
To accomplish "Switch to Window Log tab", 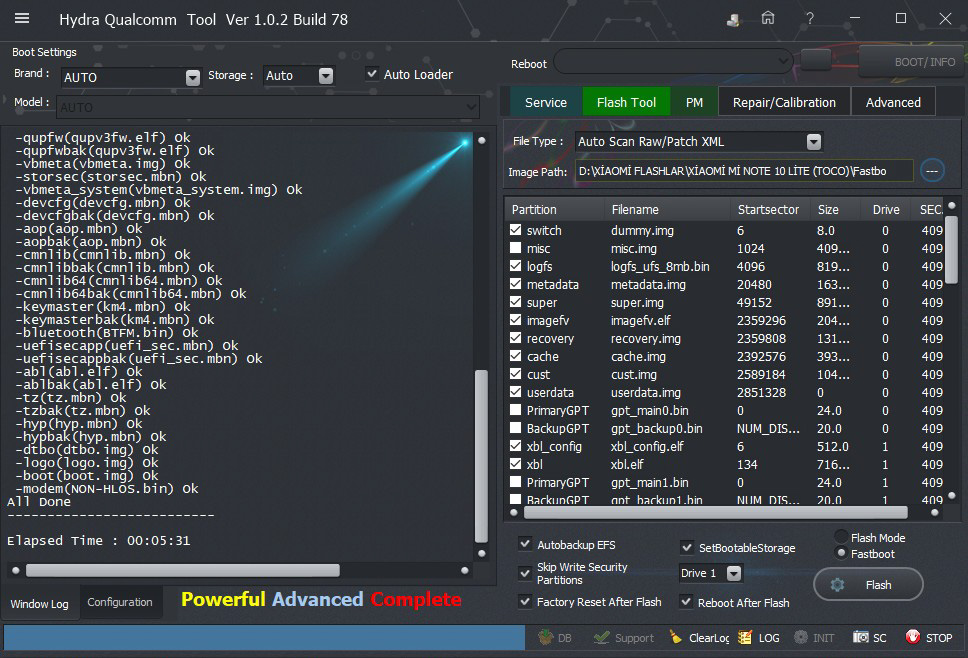I will click(40, 604).
